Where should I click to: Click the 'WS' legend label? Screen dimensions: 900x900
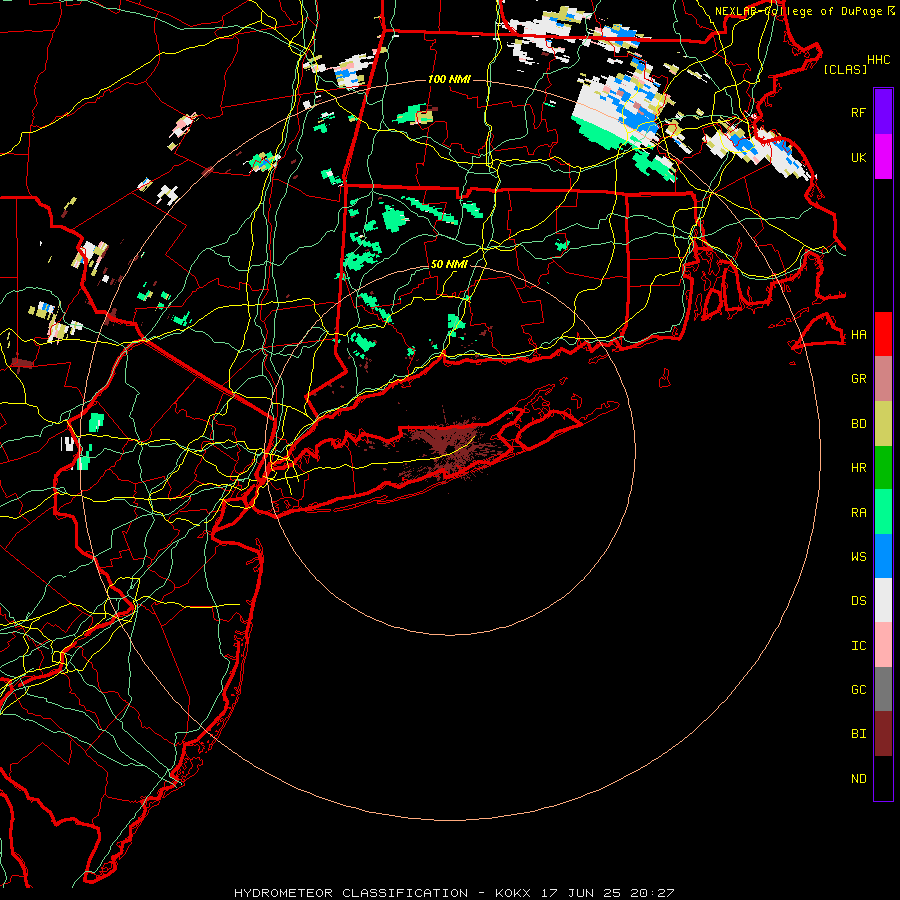(x=858, y=557)
